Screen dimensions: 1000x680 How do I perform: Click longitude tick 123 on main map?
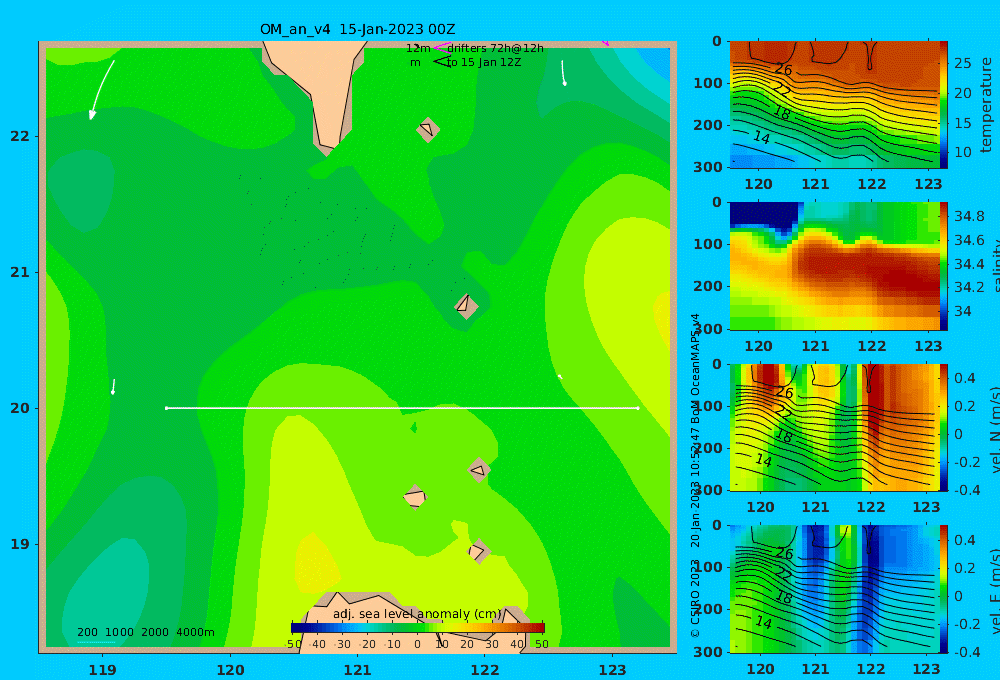coord(612,670)
